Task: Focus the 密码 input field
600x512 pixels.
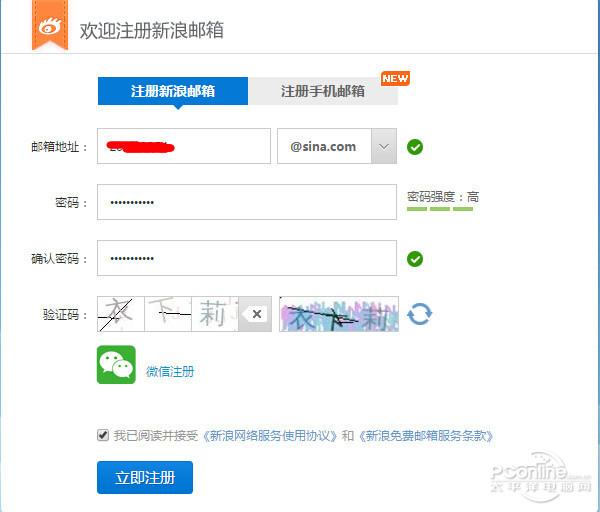Action: 247,202
